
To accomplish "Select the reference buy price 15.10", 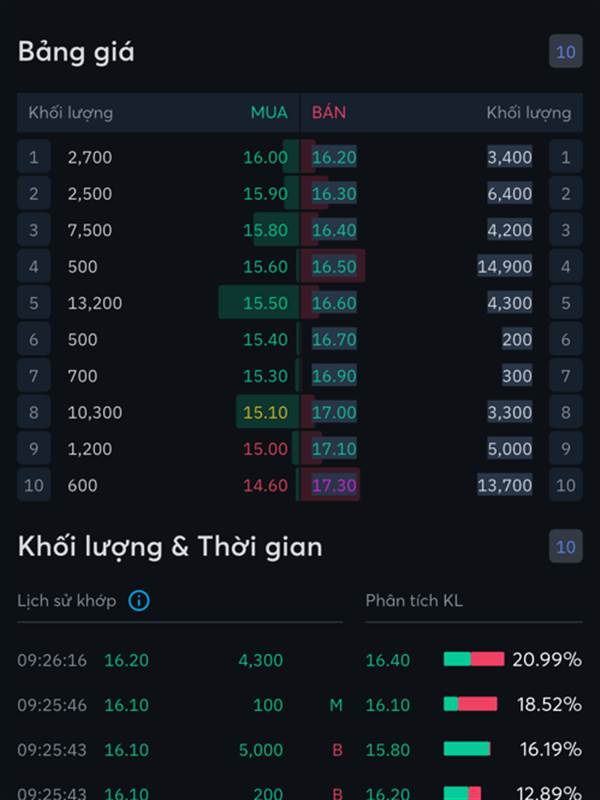I will [265, 412].
